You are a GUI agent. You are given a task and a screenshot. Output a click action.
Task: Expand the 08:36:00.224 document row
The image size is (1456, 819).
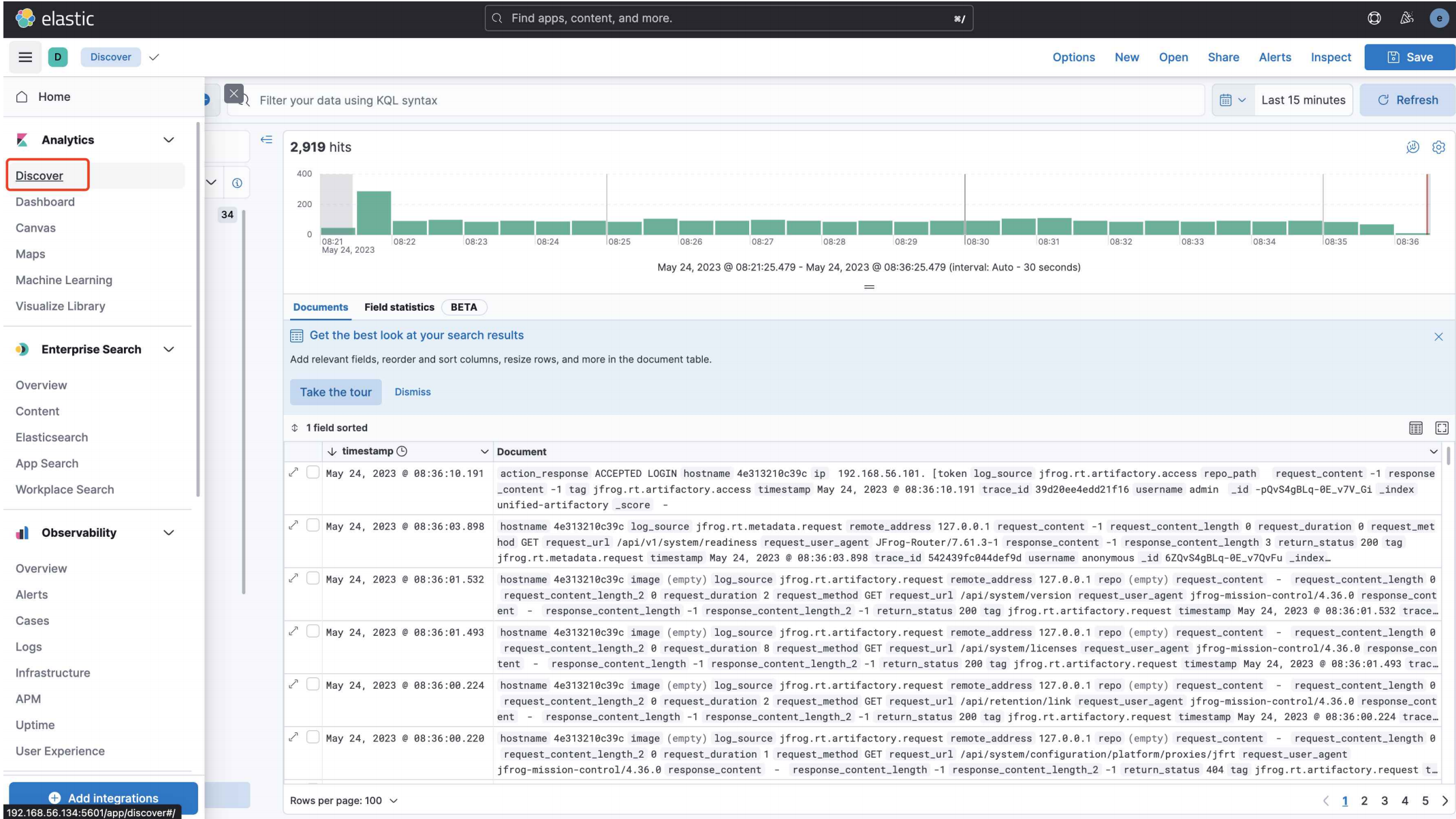tap(294, 684)
